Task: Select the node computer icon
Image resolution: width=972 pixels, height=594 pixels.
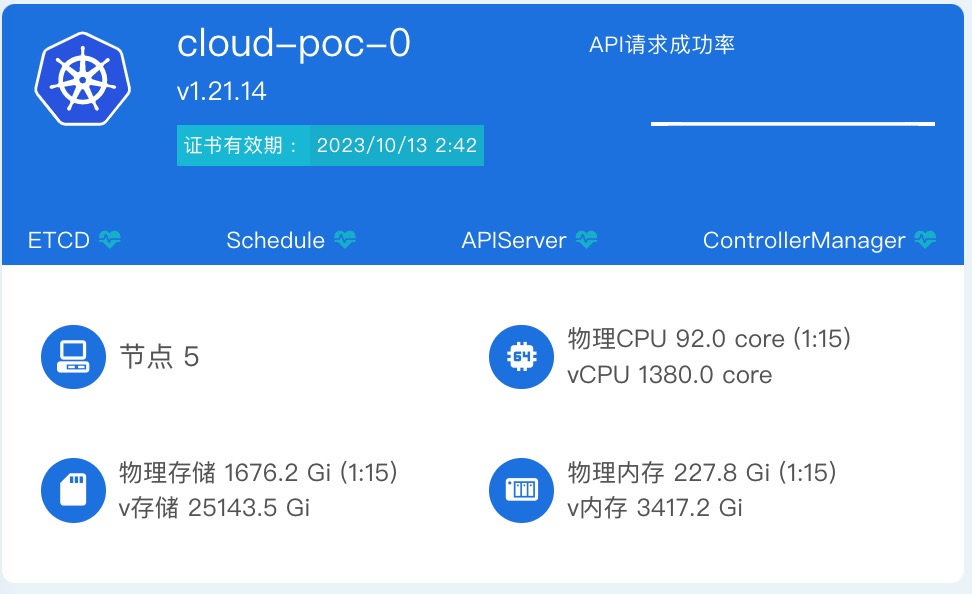Action: pyautogui.click(x=73, y=357)
